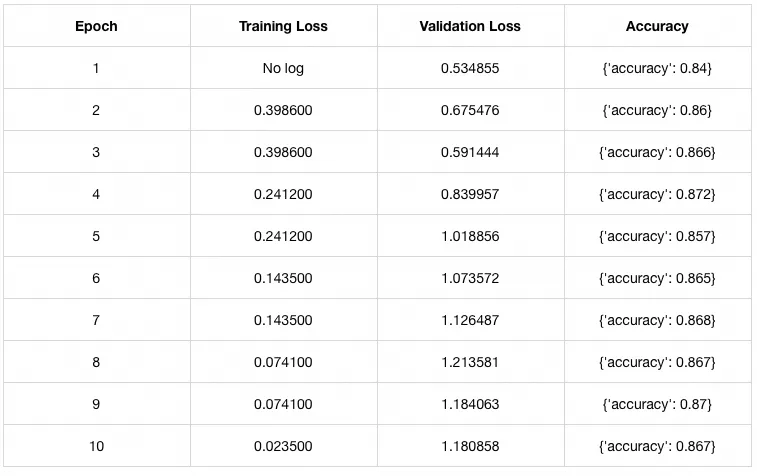
Task: Select the accuracy 0.868 cell
Action: click(x=657, y=320)
